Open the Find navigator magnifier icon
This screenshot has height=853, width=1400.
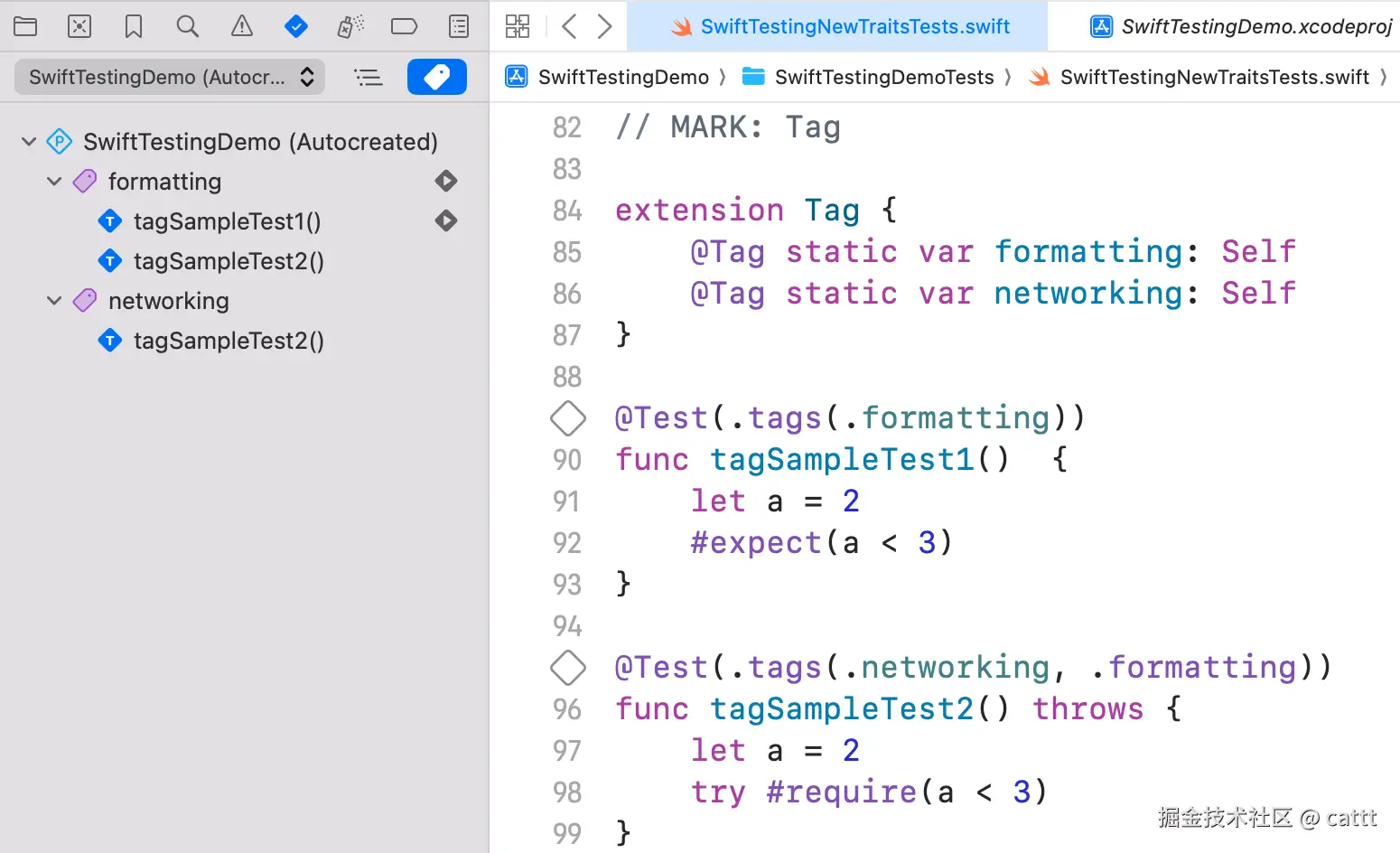point(188,26)
